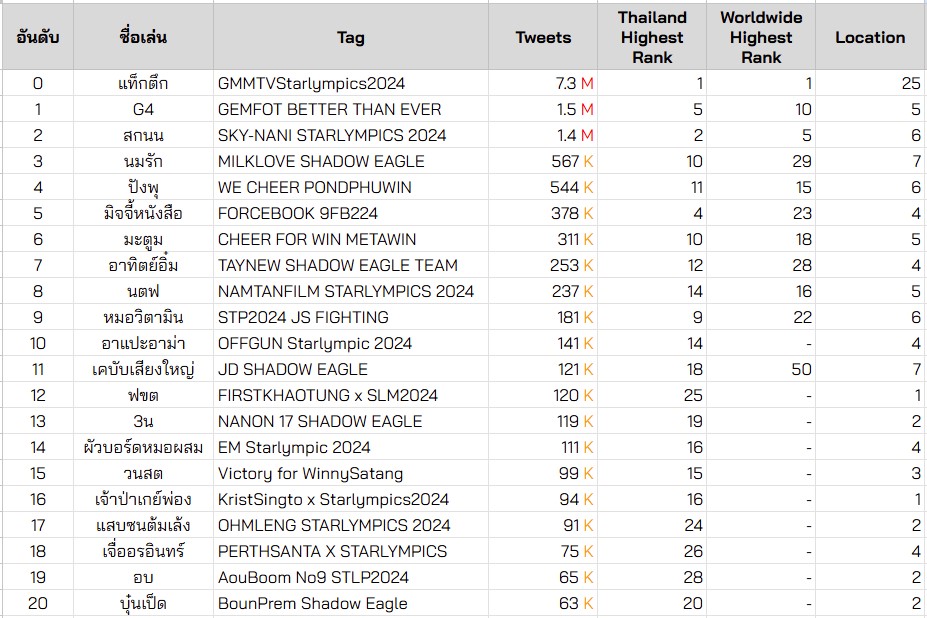The height and width of the screenshot is (618, 927).
Task: Select the 567 K tweets cell
Action: (x=543, y=161)
